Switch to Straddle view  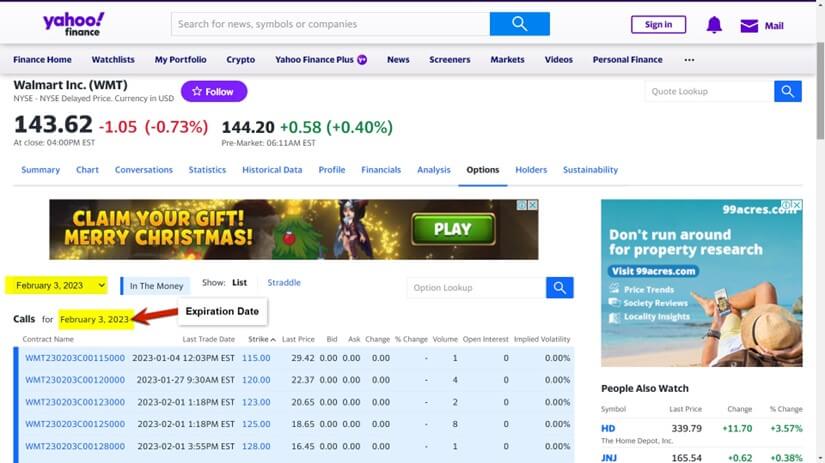click(x=284, y=283)
